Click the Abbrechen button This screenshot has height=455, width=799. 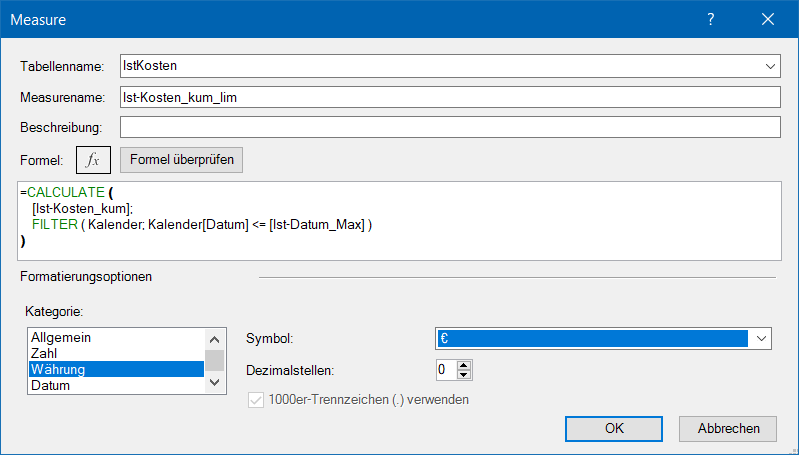(x=727, y=428)
